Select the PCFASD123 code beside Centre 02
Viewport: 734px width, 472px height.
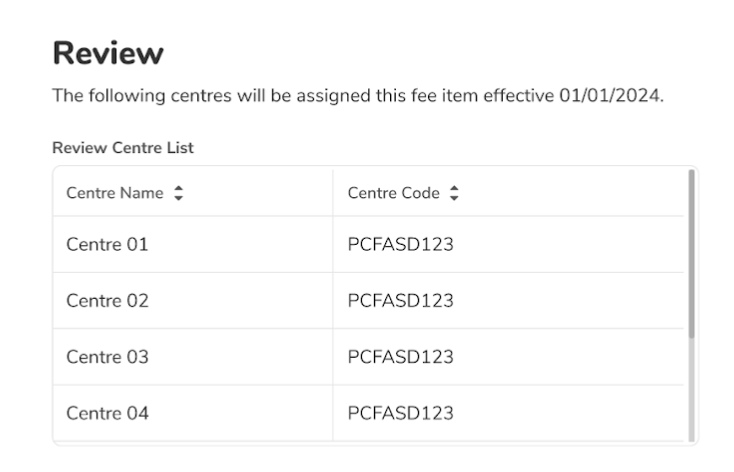400,300
